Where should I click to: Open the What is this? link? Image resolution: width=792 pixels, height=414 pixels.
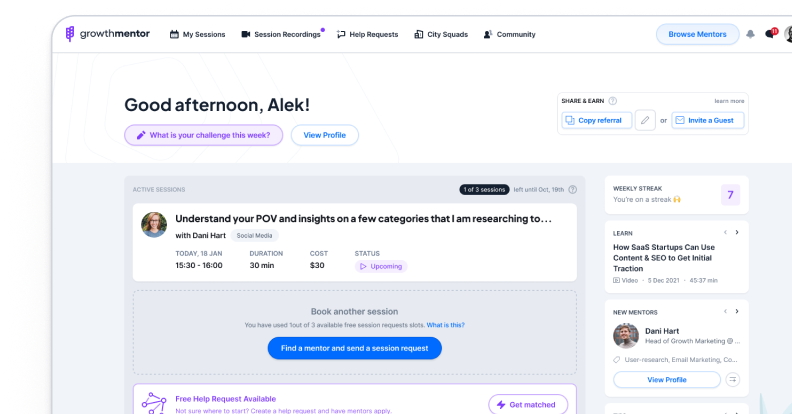[446, 325]
